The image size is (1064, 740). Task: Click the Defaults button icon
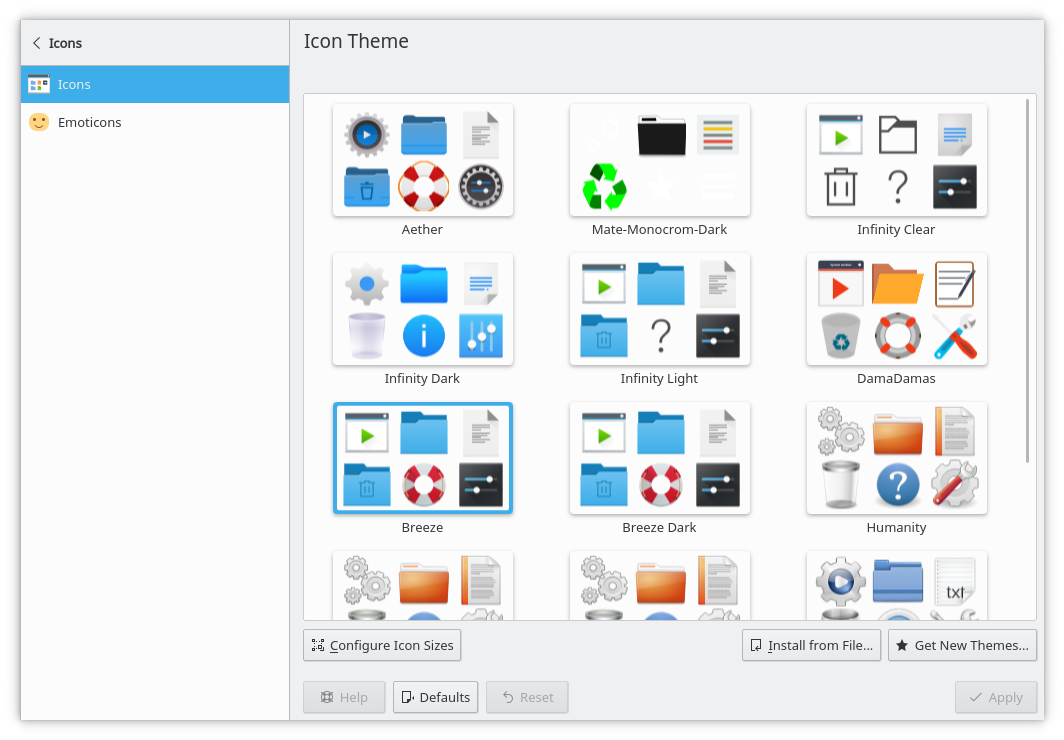point(409,697)
